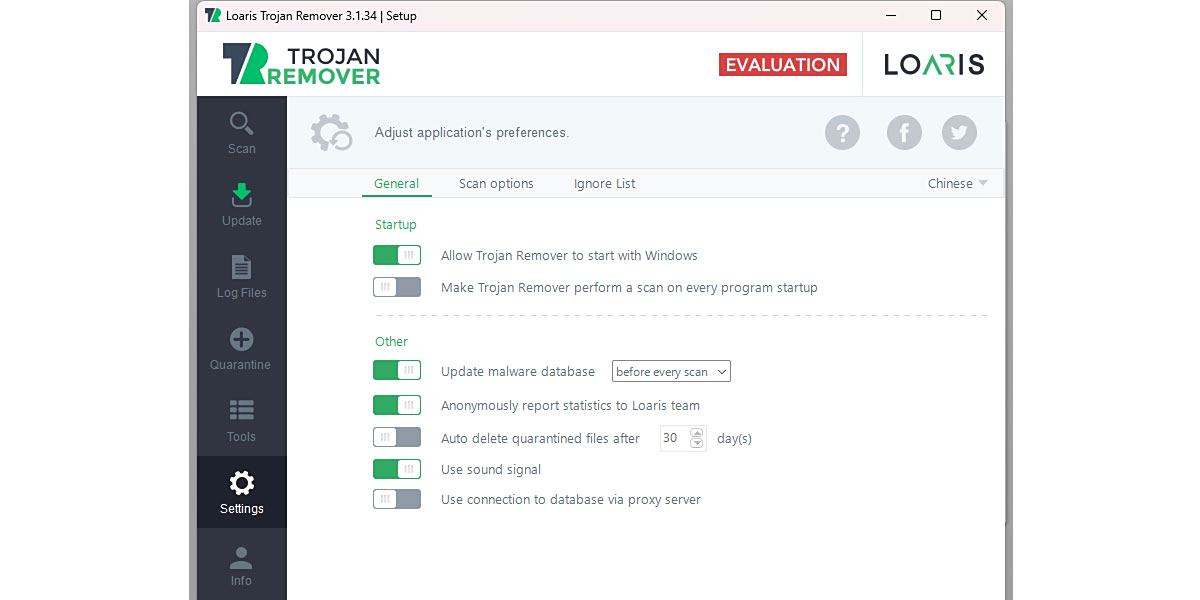Screen dimensions: 1200x600
Task: Open the Chinese language selector
Action: pos(956,183)
